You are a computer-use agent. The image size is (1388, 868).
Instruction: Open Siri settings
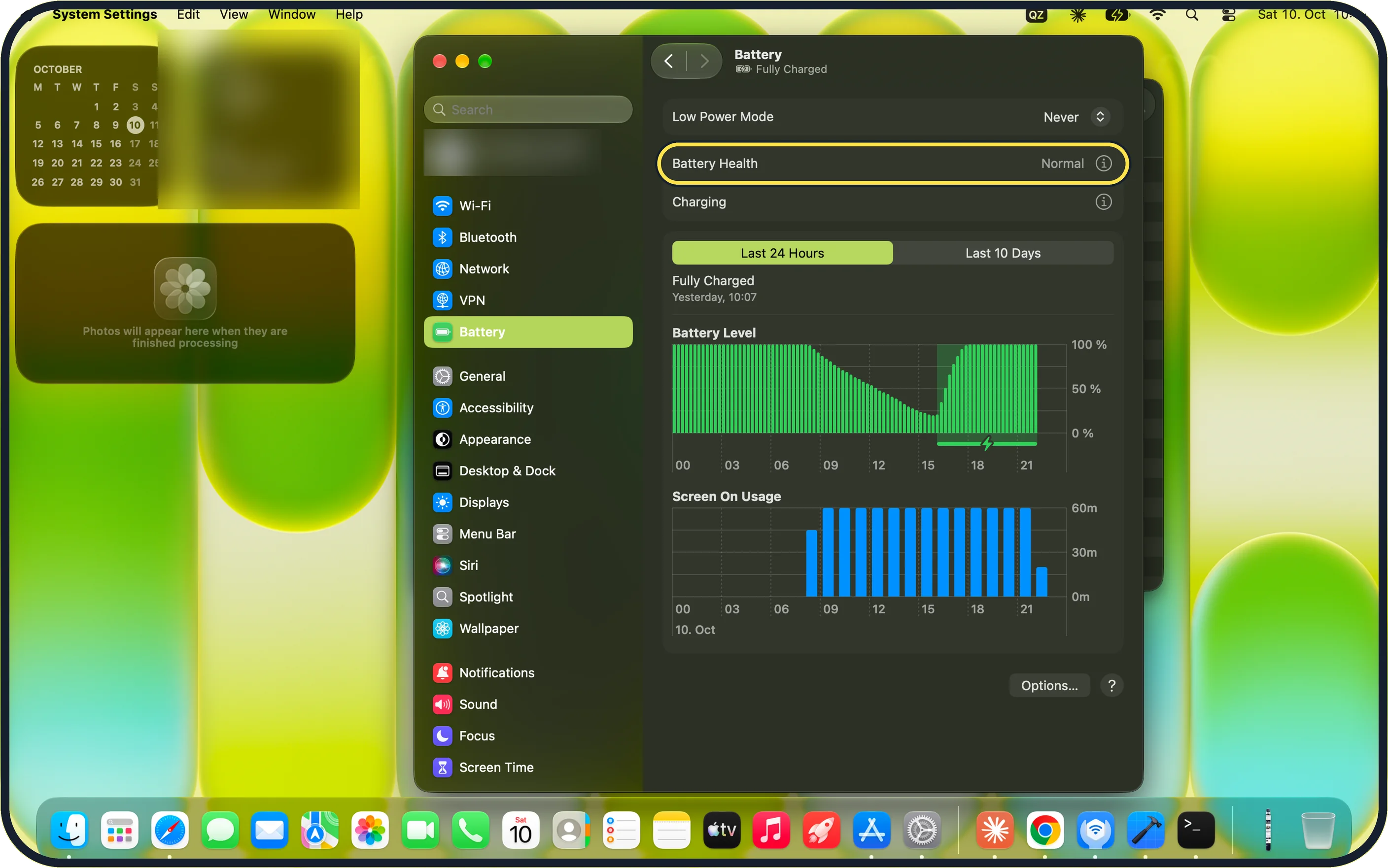pos(528,566)
